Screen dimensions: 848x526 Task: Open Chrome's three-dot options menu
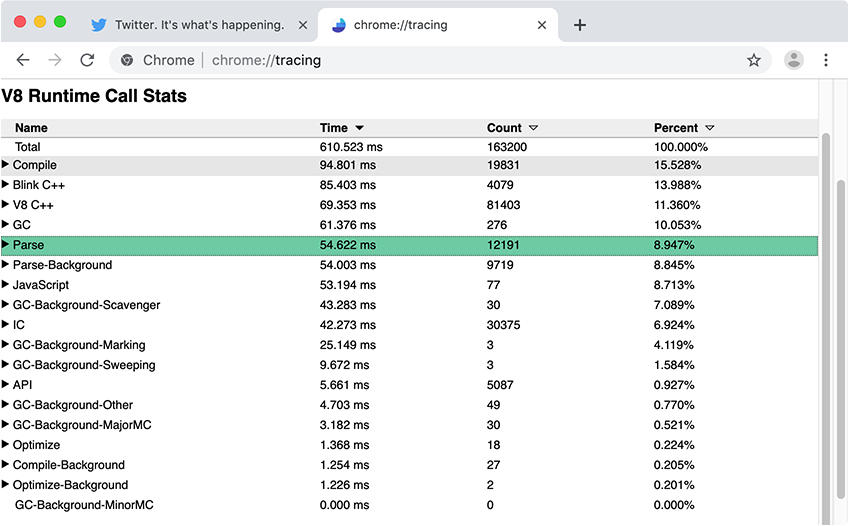[826, 60]
